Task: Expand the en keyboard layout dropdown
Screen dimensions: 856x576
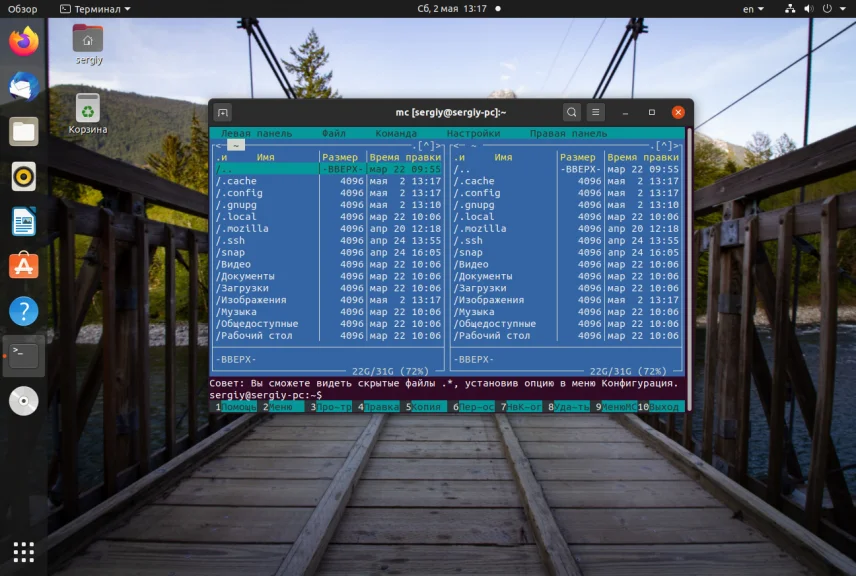Action: tap(752, 9)
